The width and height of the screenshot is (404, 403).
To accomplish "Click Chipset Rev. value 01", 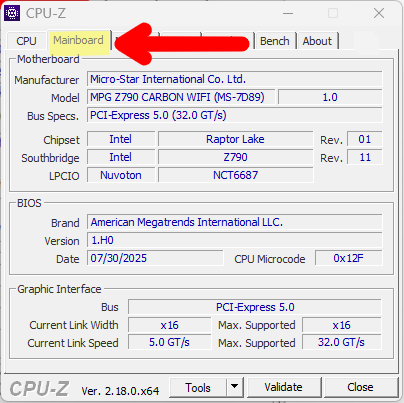I will click(365, 139).
